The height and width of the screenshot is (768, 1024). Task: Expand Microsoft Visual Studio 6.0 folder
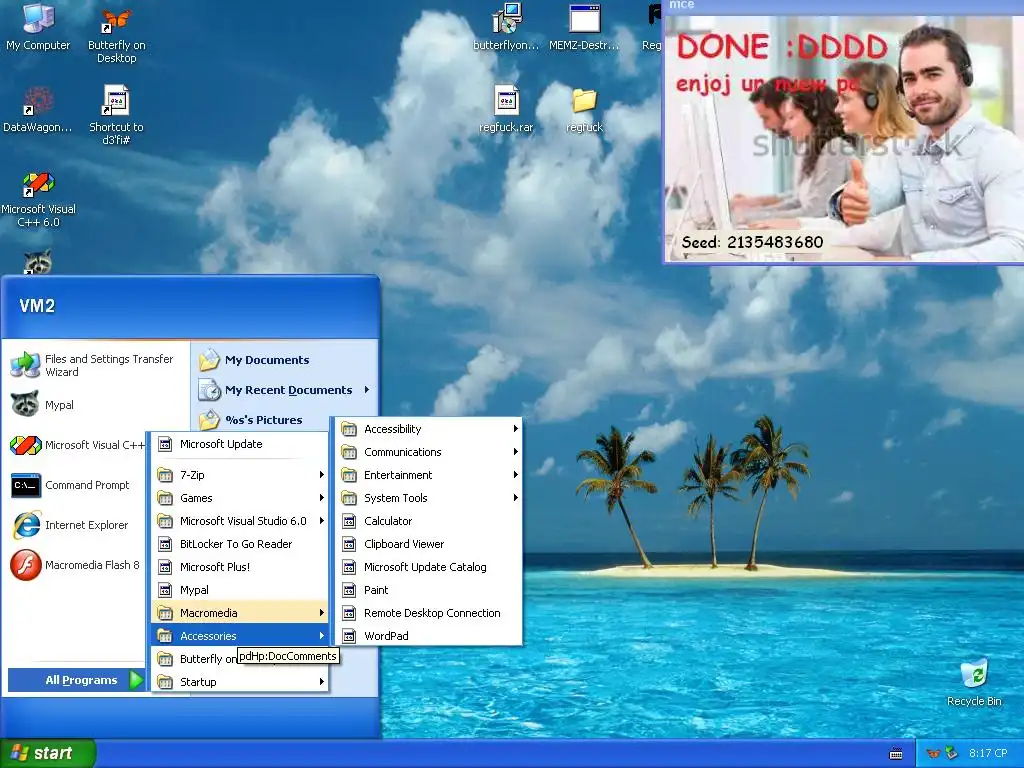240,520
